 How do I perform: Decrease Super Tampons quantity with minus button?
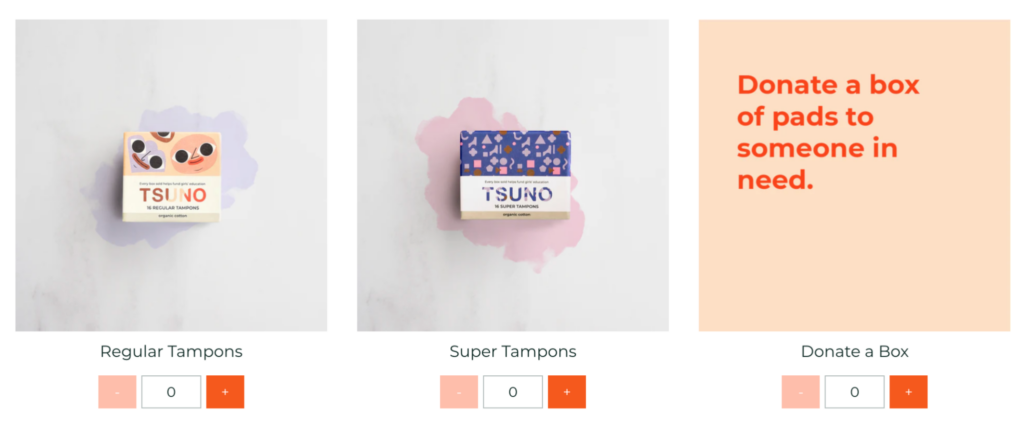[x=459, y=392]
